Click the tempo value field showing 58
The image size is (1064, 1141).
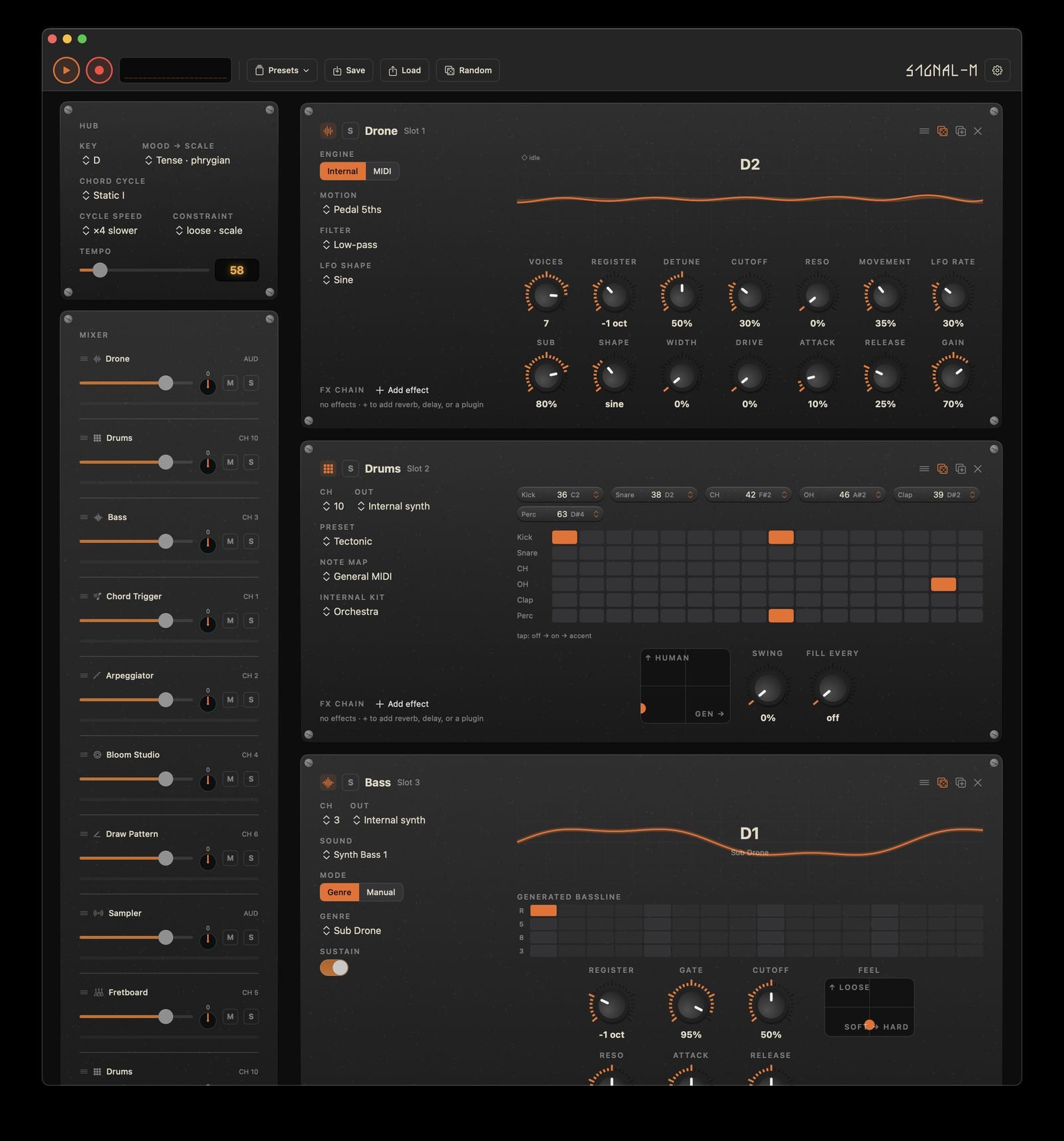[237, 271]
